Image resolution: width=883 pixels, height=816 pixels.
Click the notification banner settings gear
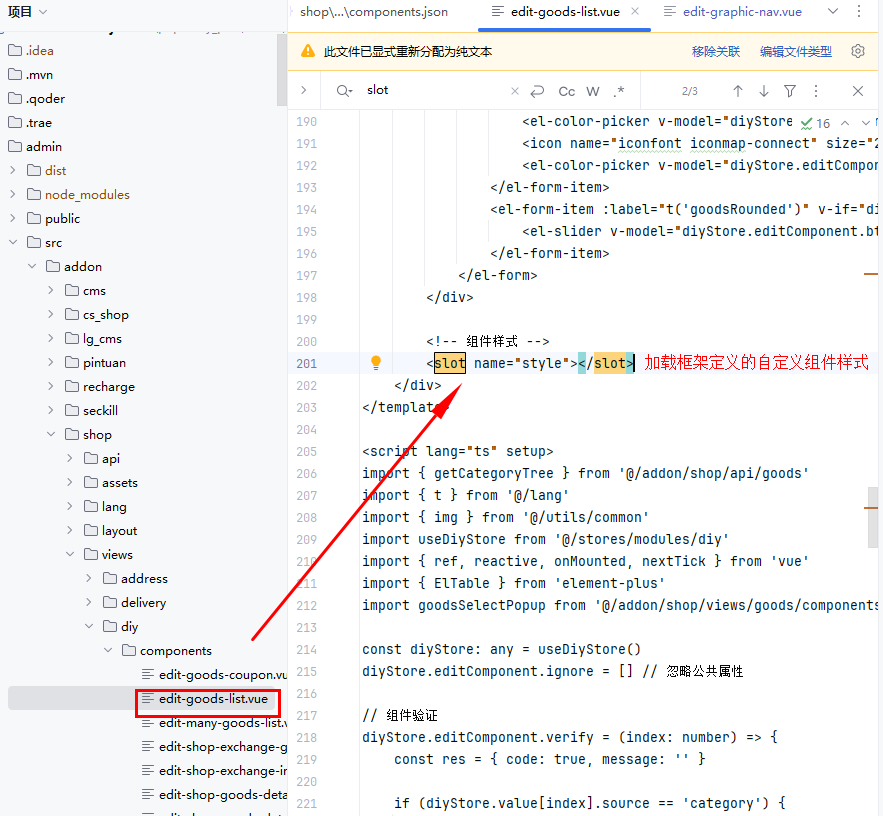(x=857, y=51)
